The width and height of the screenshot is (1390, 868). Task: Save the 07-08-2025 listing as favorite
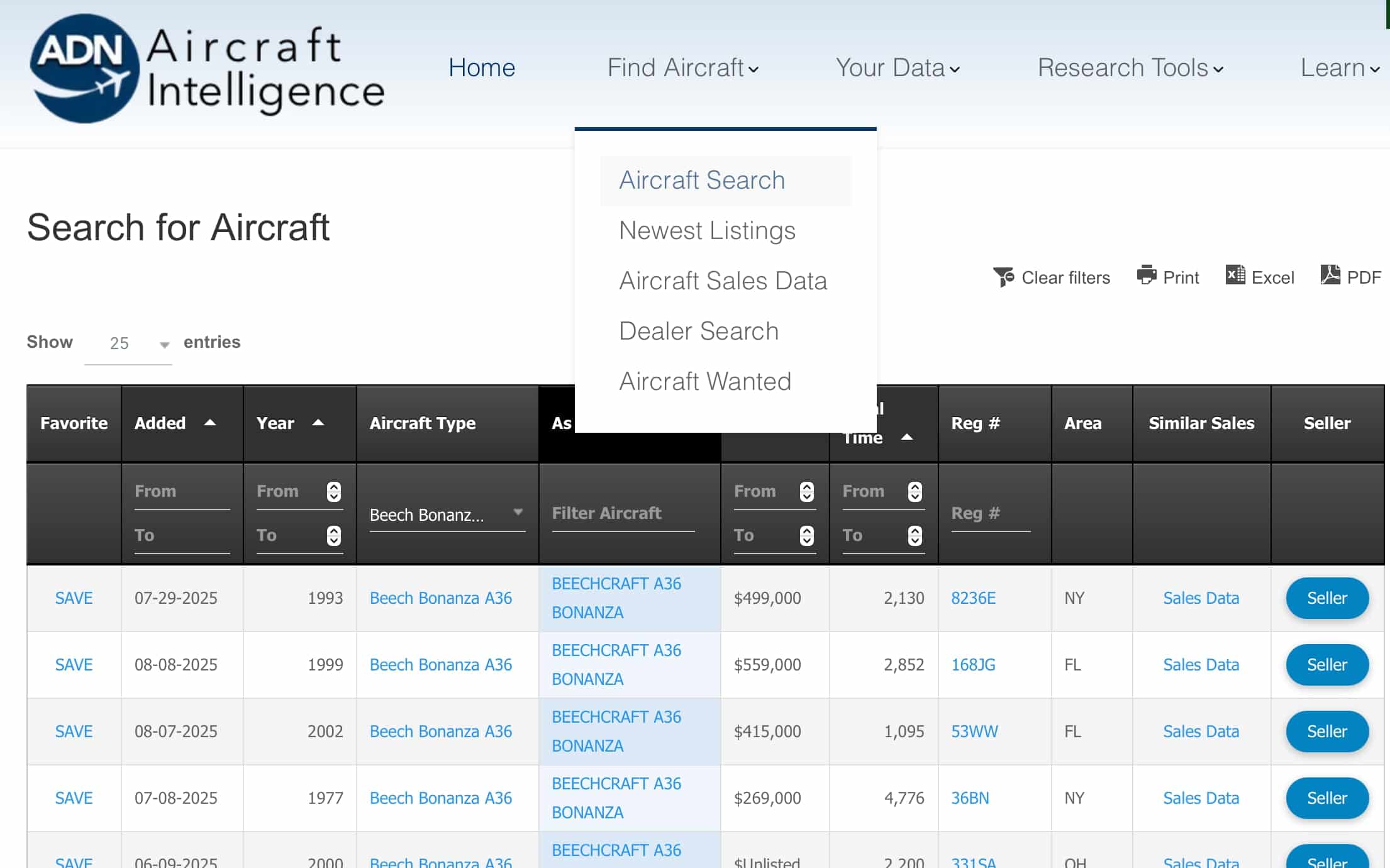tap(74, 798)
